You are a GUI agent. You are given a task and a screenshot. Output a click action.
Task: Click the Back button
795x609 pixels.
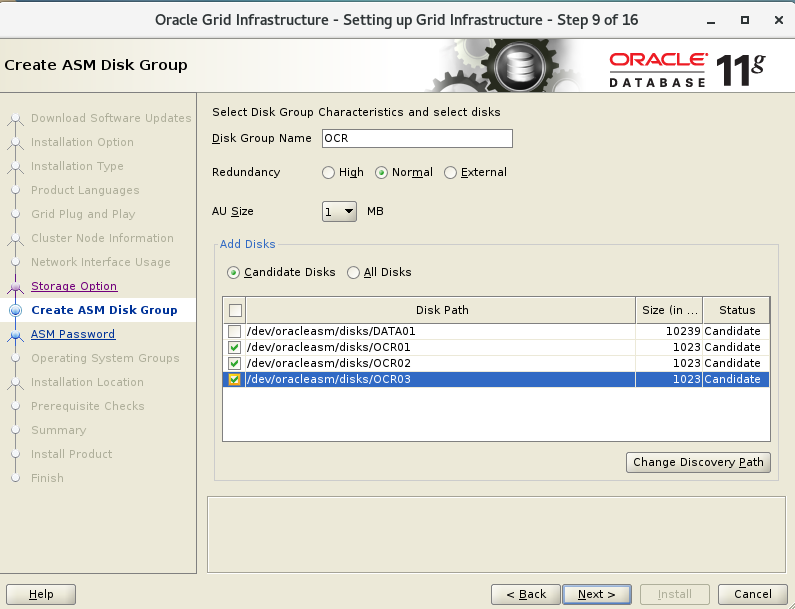(x=526, y=594)
